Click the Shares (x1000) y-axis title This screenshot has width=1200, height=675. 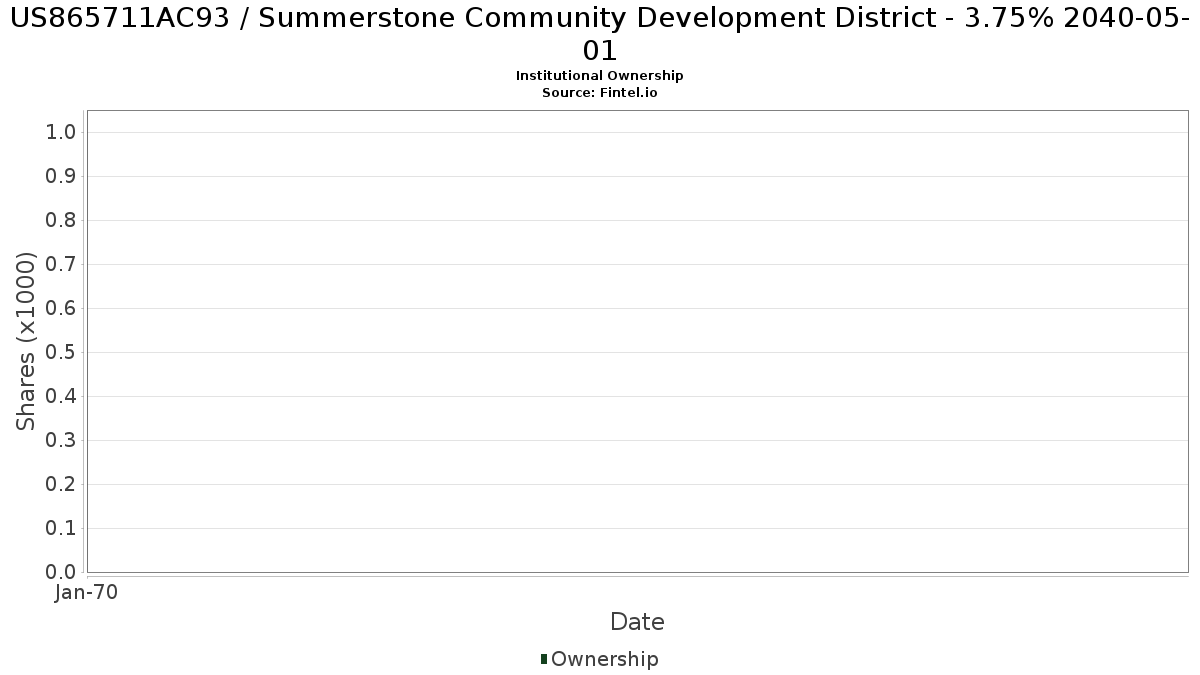click(26, 342)
